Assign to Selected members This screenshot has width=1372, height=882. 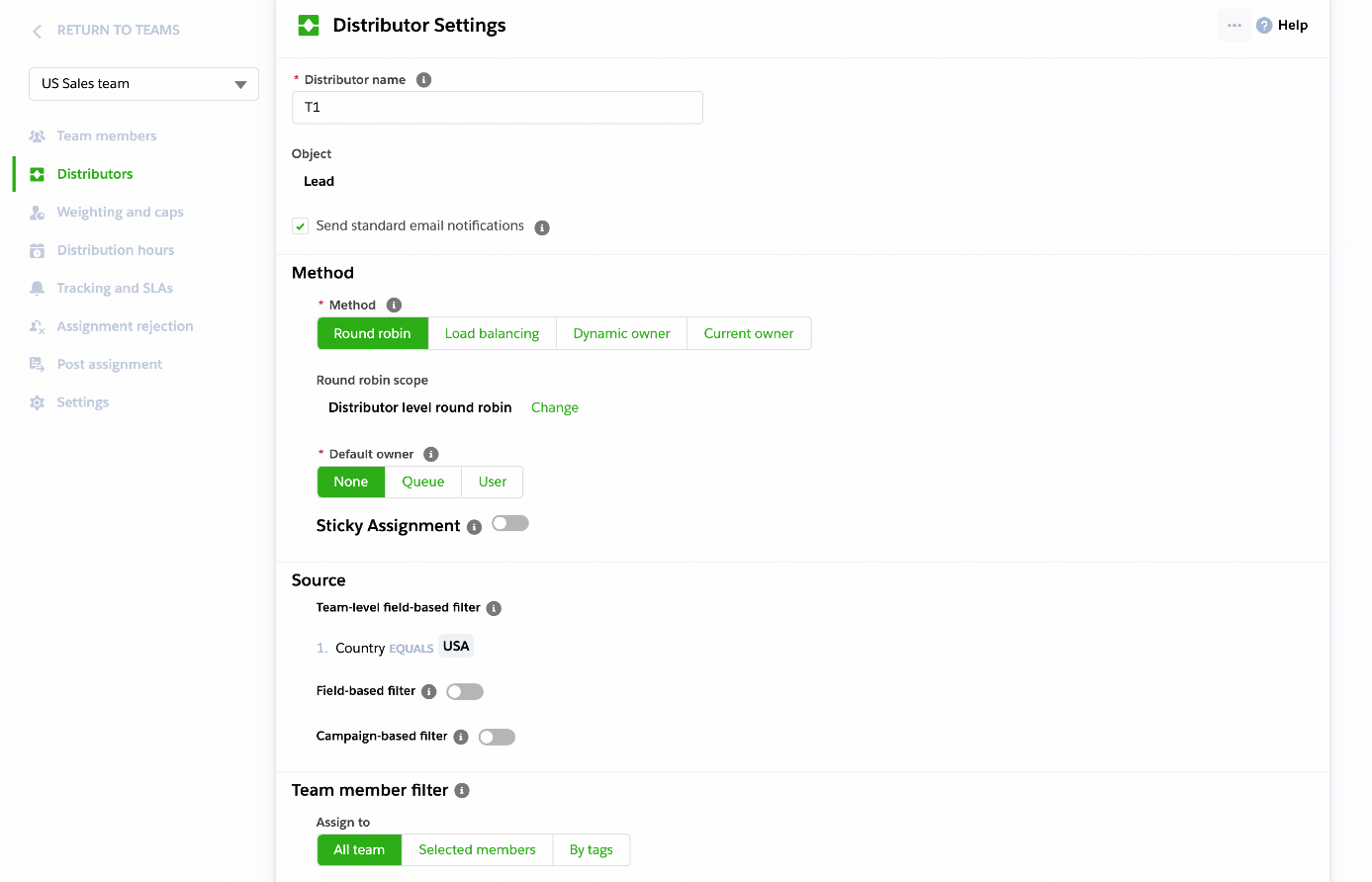[x=478, y=850]
